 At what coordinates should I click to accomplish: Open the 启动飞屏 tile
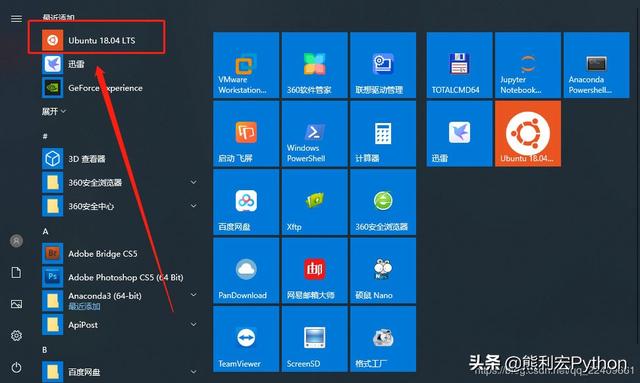coord(246,134)
